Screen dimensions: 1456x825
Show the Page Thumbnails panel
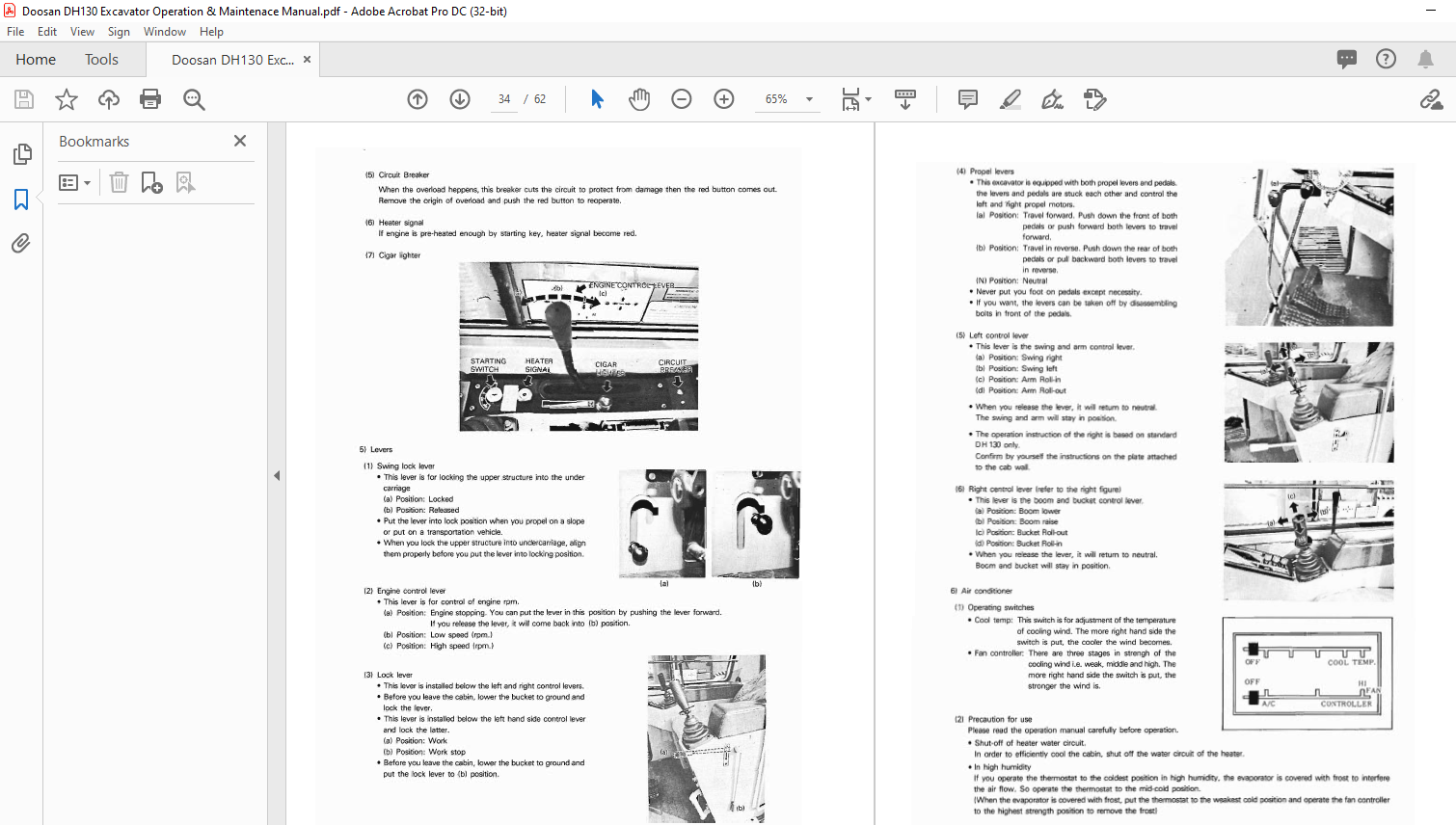coord(21,154)
